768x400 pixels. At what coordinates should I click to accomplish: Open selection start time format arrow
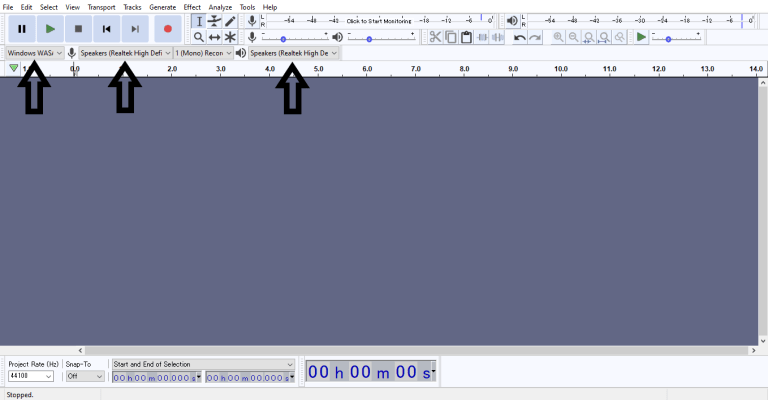point(199,377)
